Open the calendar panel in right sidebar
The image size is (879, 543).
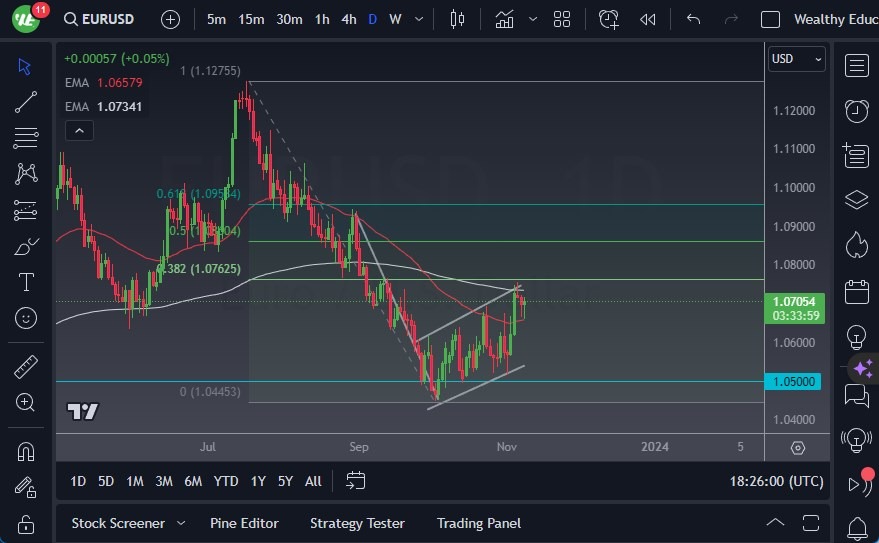point(856,291)
